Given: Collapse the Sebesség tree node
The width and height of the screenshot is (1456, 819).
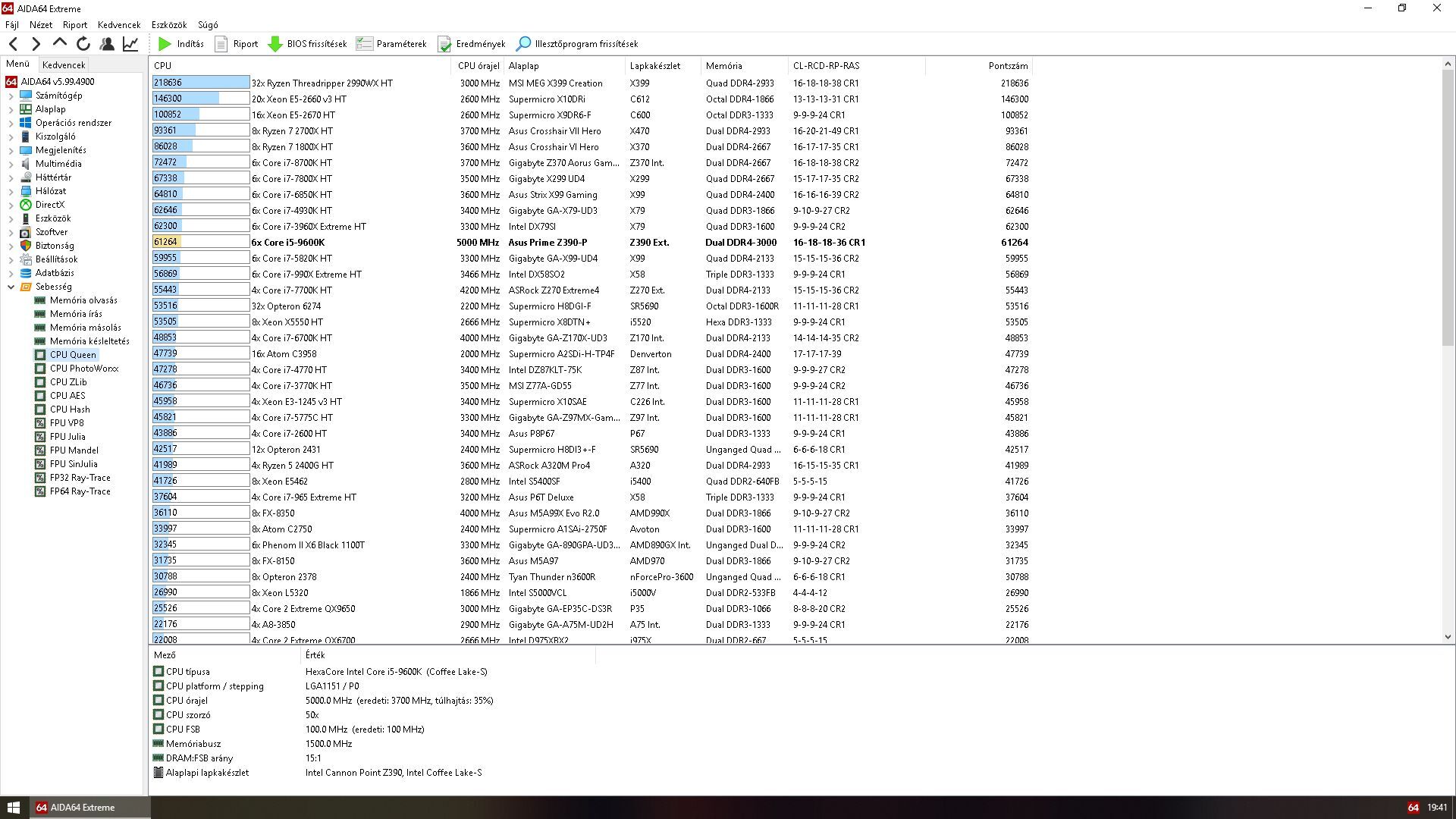Looking at the screenshot, I should point(11,287).
